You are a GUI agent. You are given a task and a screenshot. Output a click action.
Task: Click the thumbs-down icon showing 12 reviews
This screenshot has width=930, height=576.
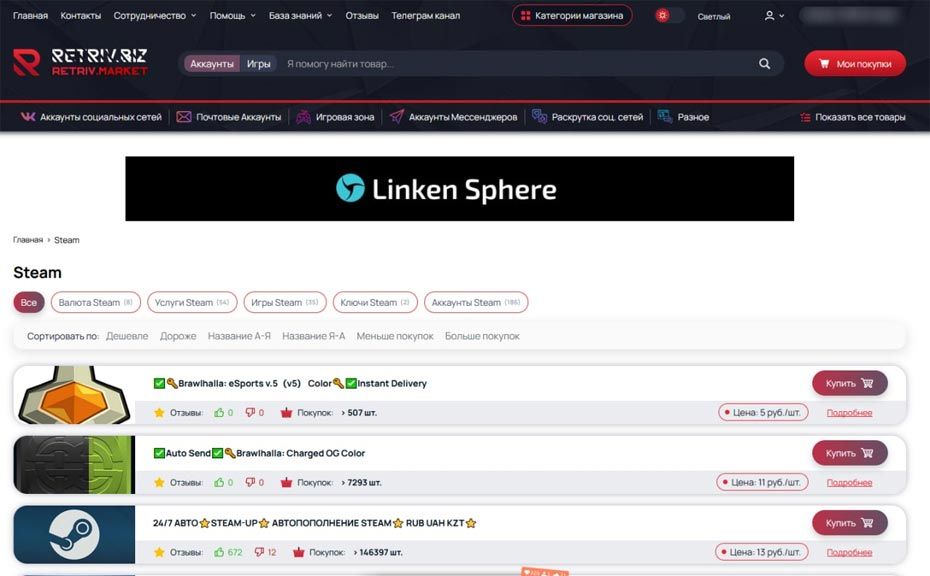pos(259,552)
